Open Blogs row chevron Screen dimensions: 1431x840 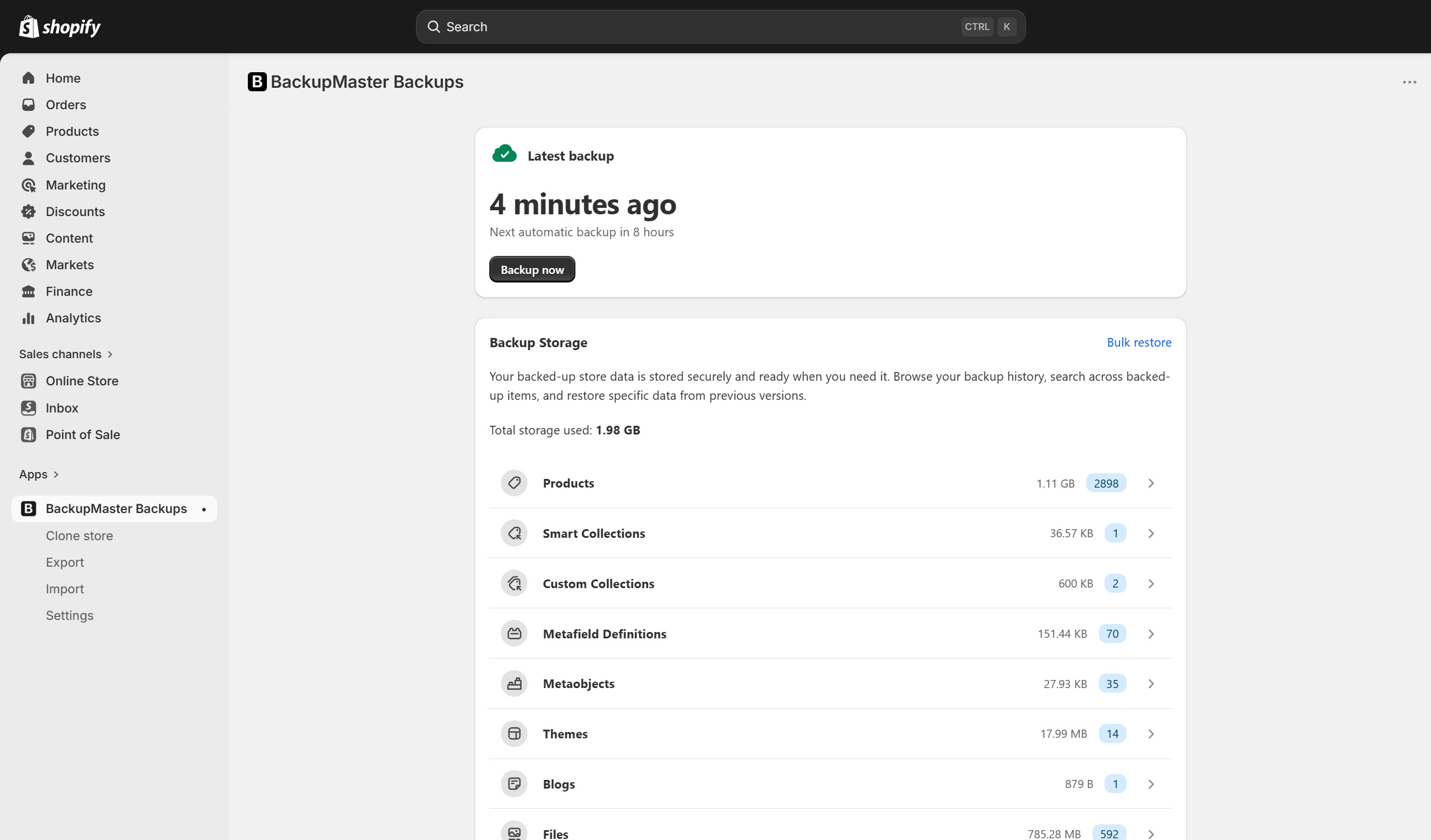(x=1151, y=784)
